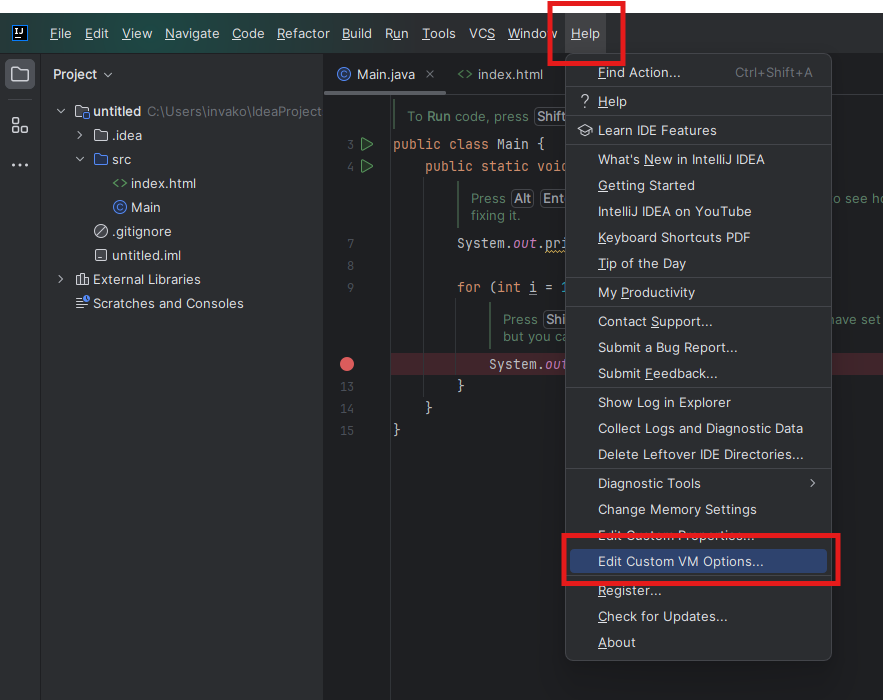Screen dimensions: 883x700
Task: Open the Project tool window folder icon
Action: [20, 74]
